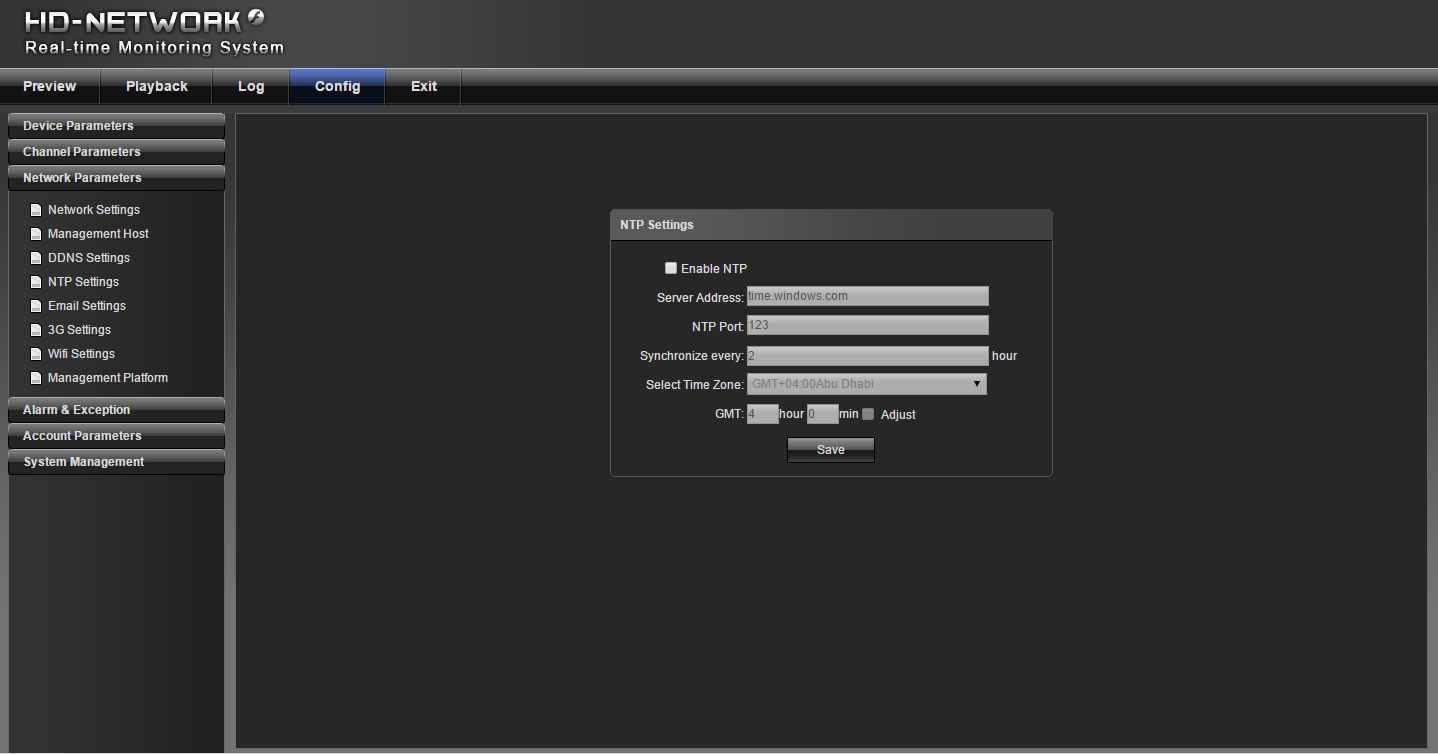Open Network Settings page

coord(94,210)
